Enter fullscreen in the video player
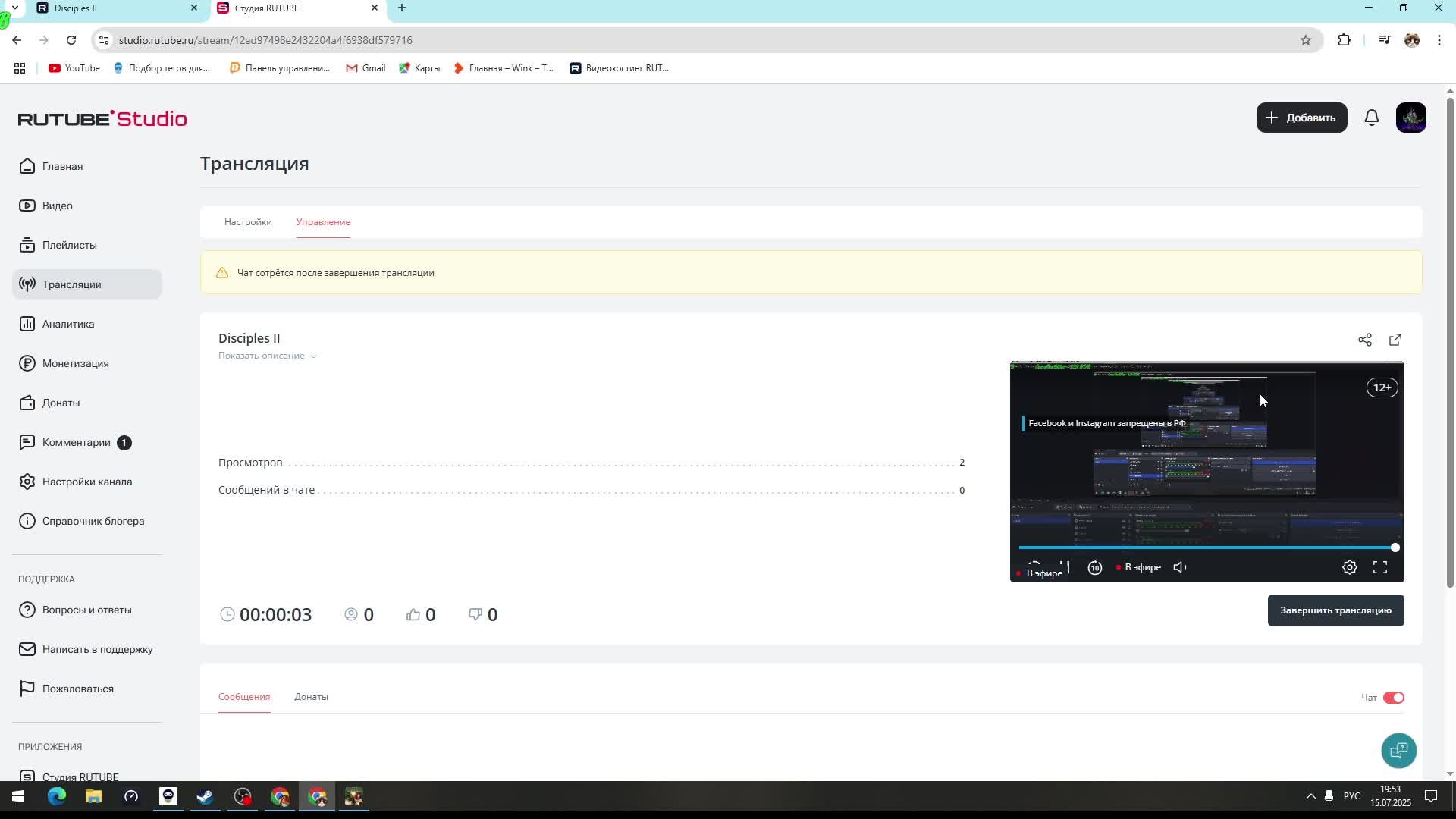Viewport: 1456px width, 819px height. click(1379, 567)
